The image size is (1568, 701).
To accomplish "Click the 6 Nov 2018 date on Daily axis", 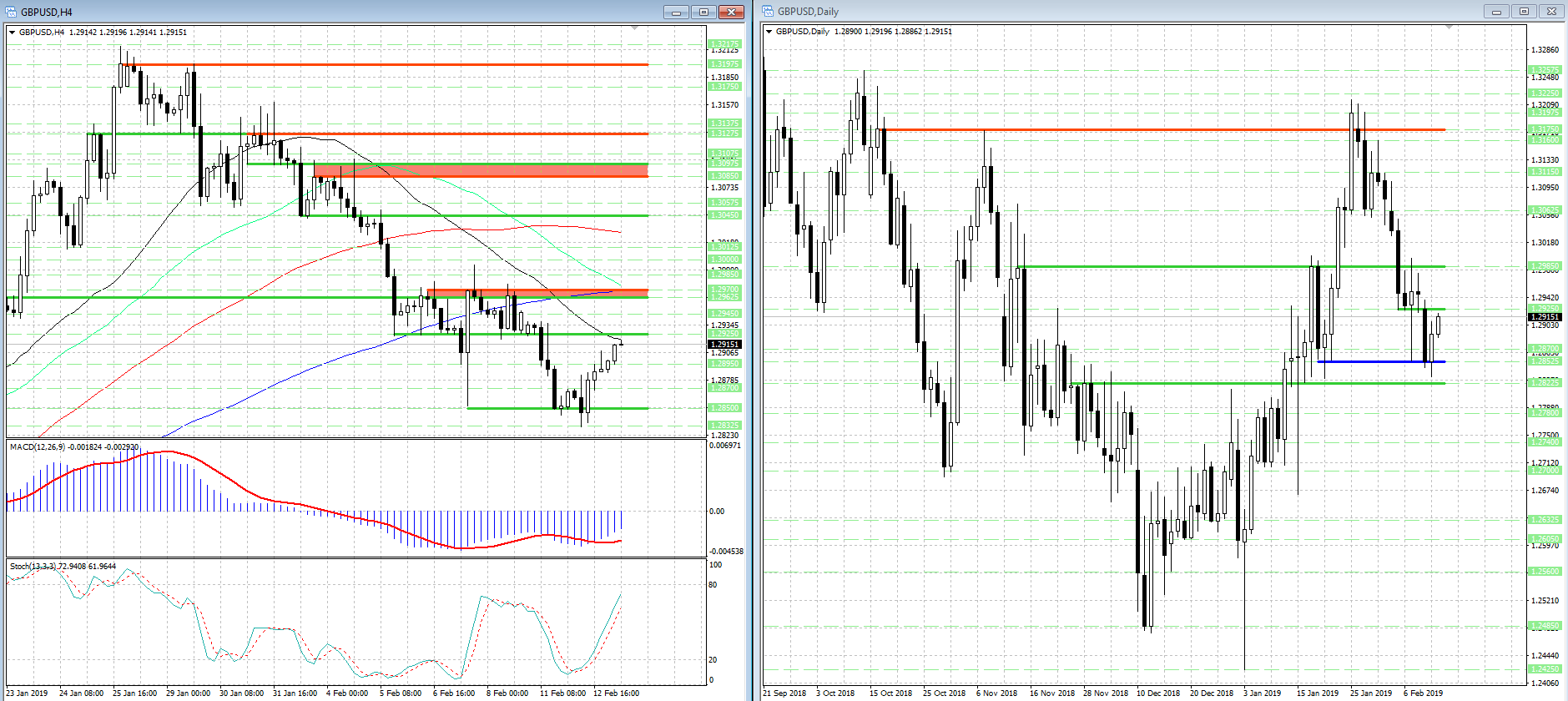I will click(x=996, y=693).
